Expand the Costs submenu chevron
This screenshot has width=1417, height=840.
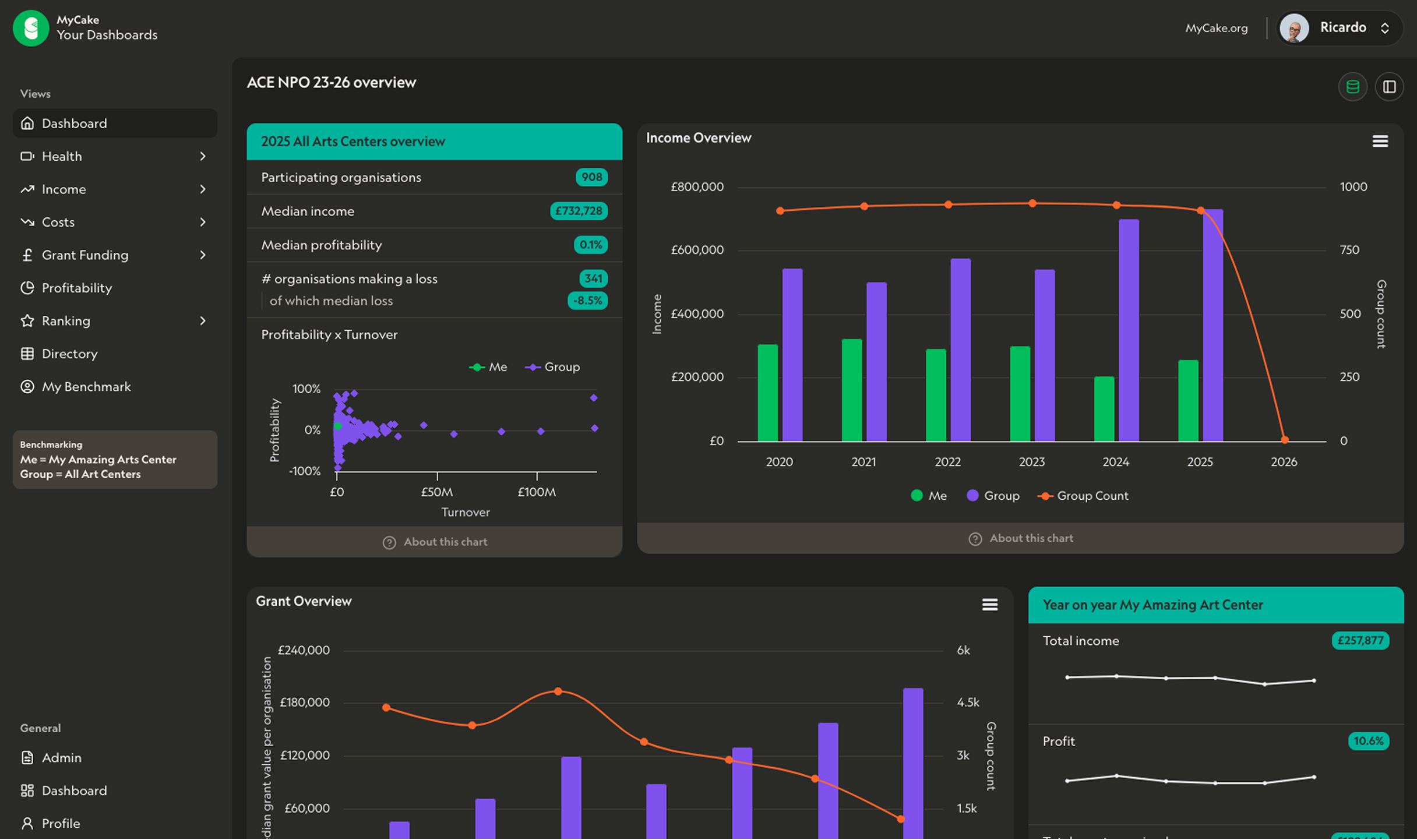[203, 222]
